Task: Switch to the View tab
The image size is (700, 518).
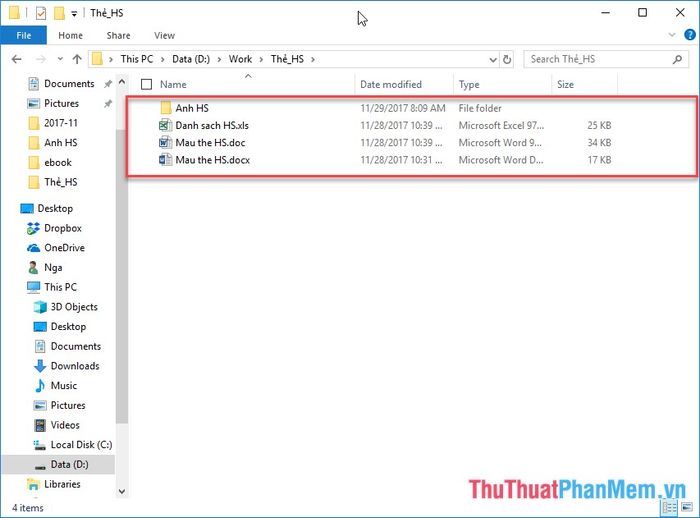Action: click(x=164, y=36)
